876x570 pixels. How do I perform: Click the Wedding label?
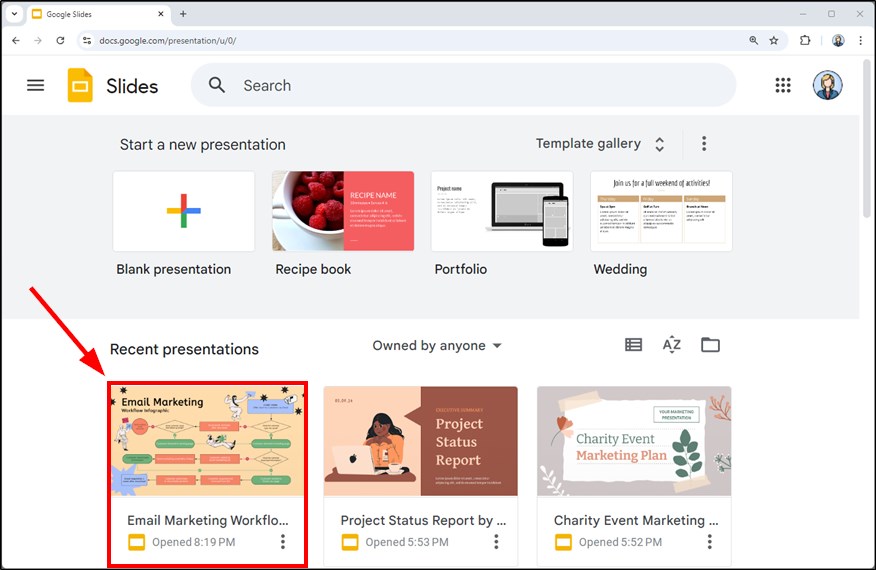[620, 269]
